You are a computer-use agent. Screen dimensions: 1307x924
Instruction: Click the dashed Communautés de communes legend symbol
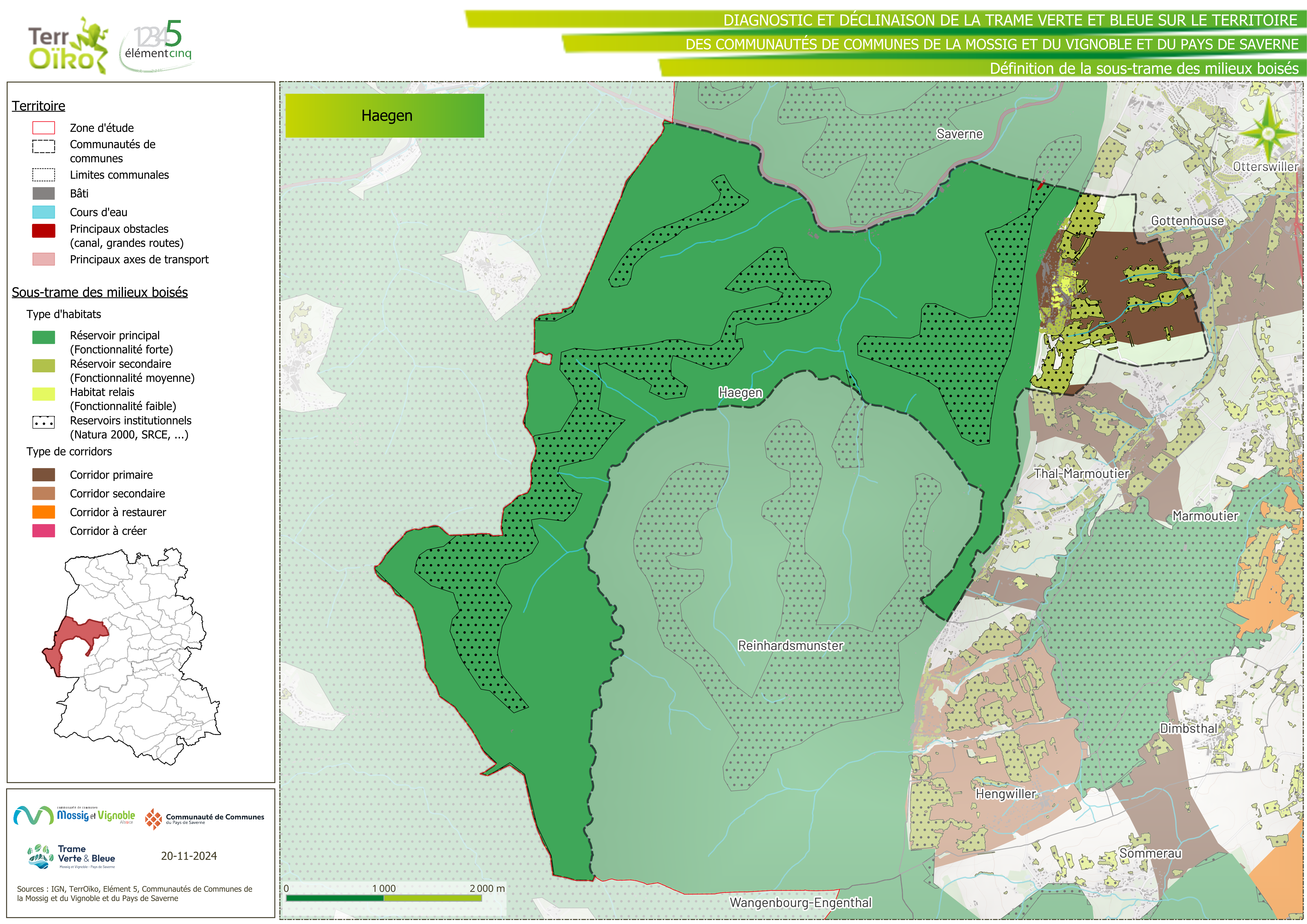(x=44, y=146)
